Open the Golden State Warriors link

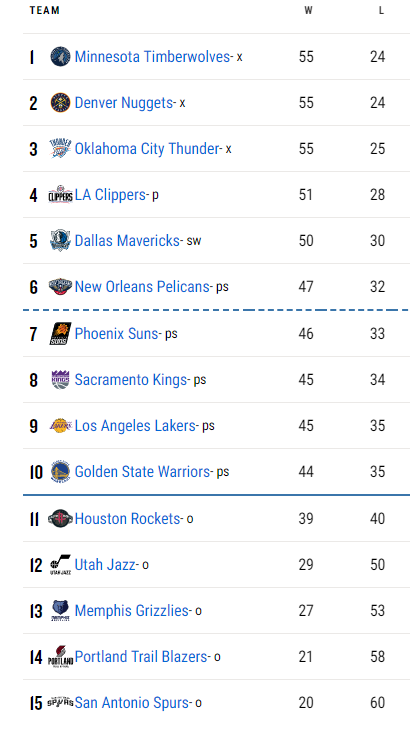[142, 472]
